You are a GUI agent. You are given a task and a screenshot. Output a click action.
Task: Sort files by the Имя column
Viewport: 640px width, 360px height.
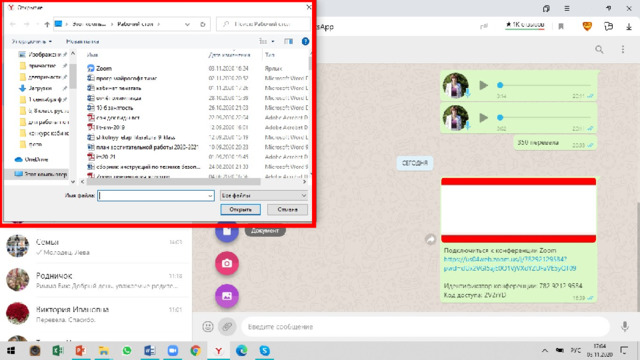click(93, 55)
